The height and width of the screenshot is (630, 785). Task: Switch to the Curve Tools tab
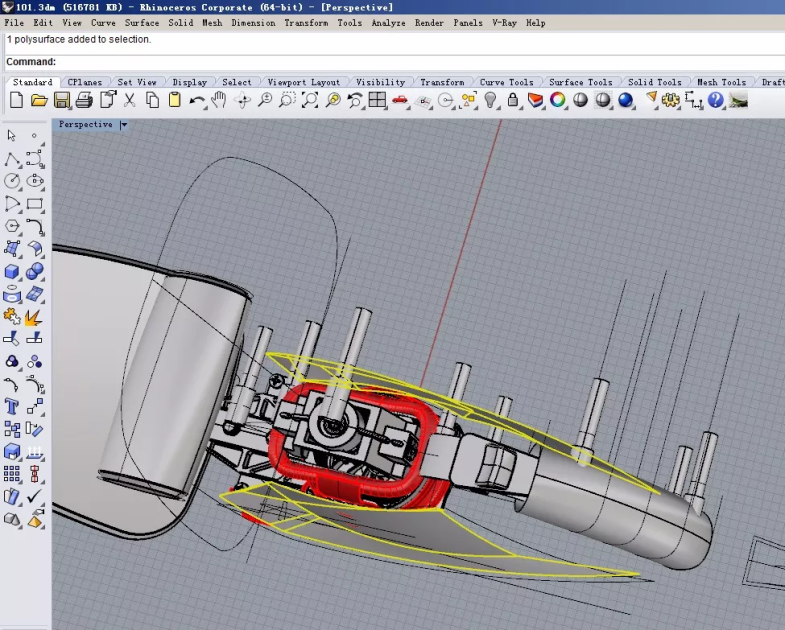[x=506, y=82]
